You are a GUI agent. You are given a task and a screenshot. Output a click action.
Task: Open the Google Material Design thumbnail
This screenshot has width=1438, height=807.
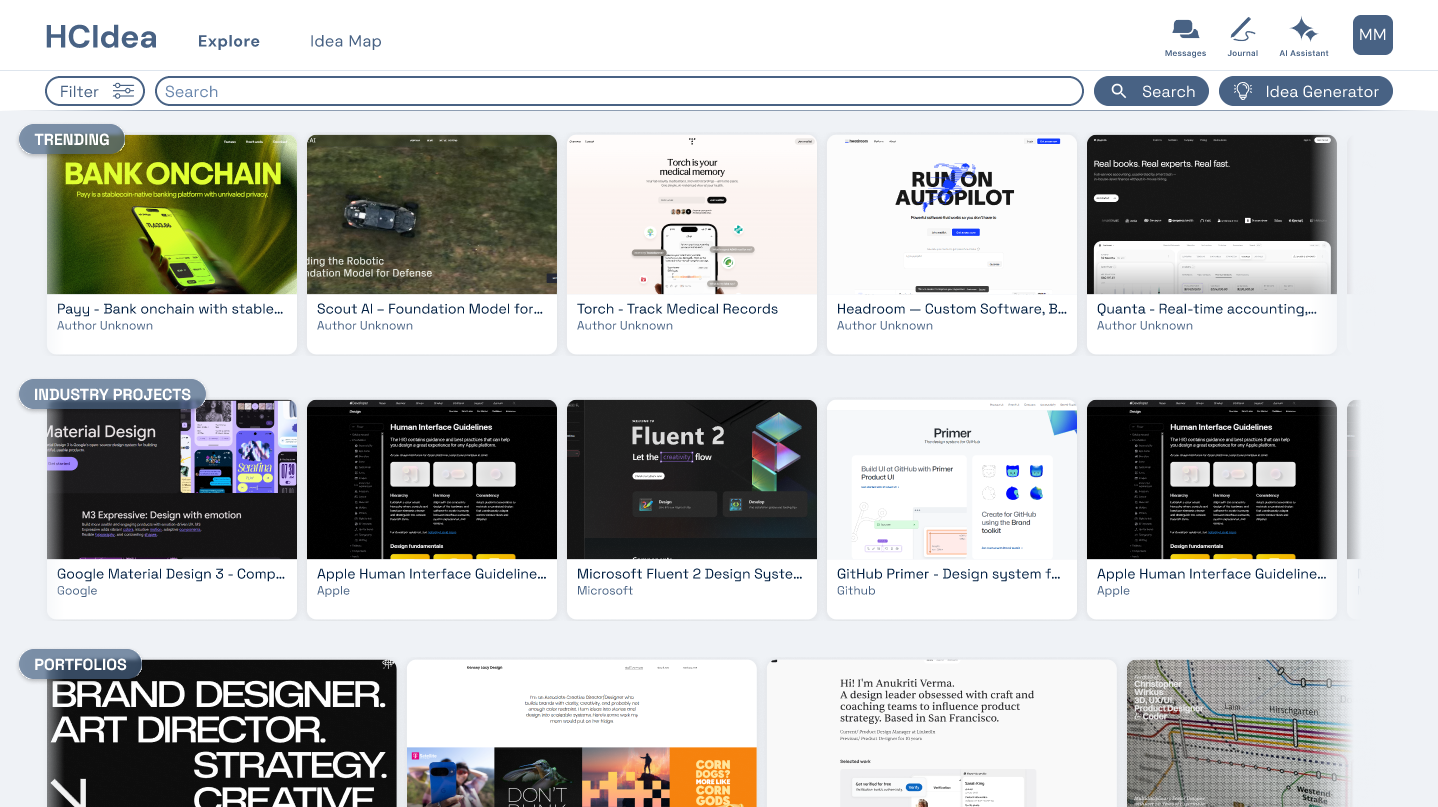[172, 480]
